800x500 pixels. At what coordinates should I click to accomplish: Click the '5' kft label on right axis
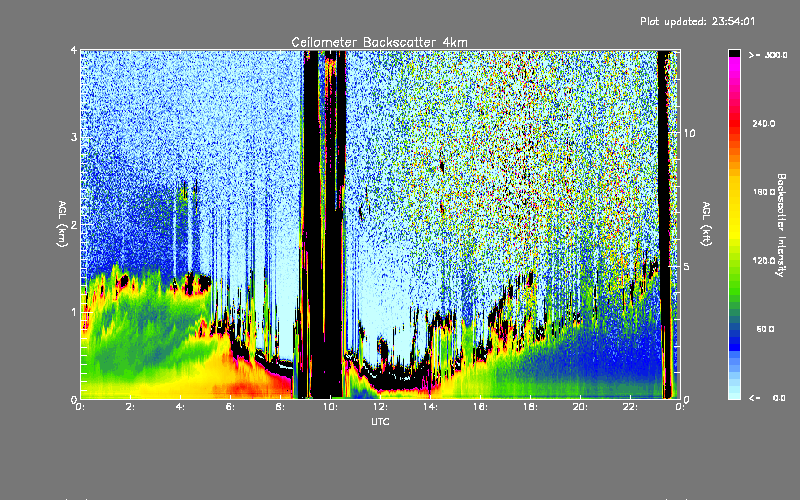coord(686,266)
